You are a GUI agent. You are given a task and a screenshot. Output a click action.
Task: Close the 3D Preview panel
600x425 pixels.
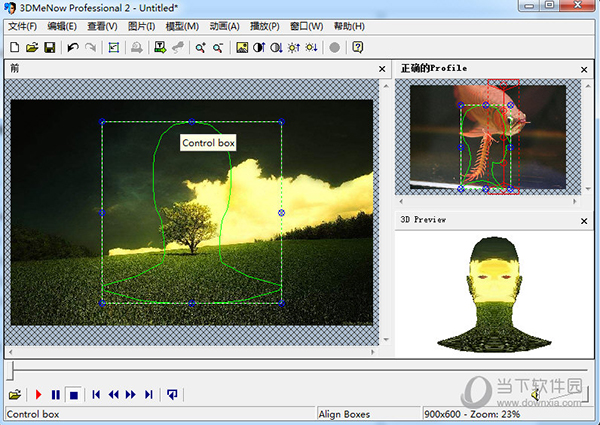[584, 221]
